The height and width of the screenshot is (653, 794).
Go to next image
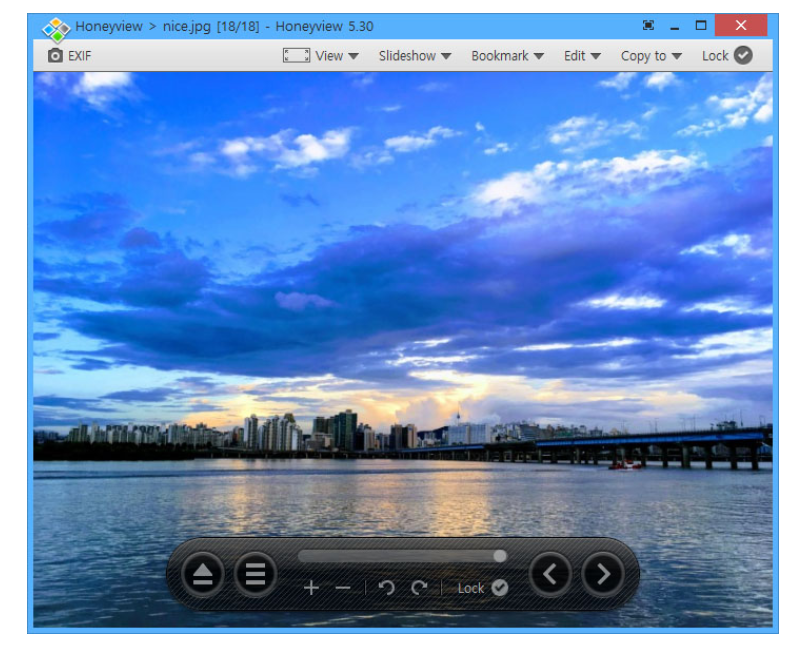pos(603,574)
